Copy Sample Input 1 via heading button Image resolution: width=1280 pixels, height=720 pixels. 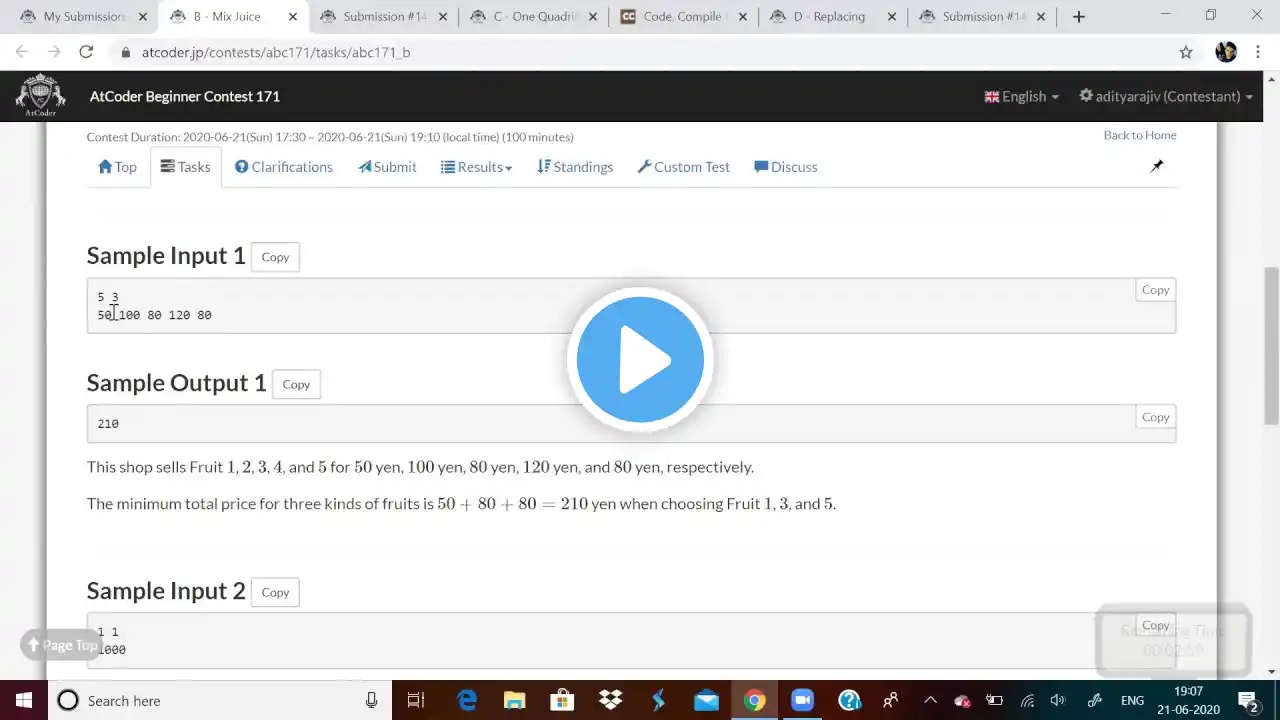click(x=275, y=257)
